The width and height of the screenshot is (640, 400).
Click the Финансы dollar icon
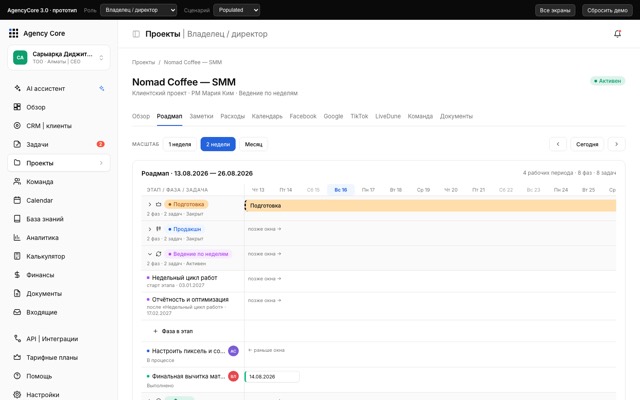tap(17, 275)
